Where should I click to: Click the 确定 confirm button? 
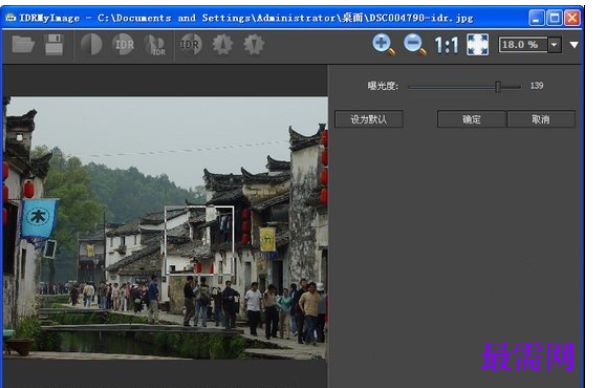tap(472, 120)
